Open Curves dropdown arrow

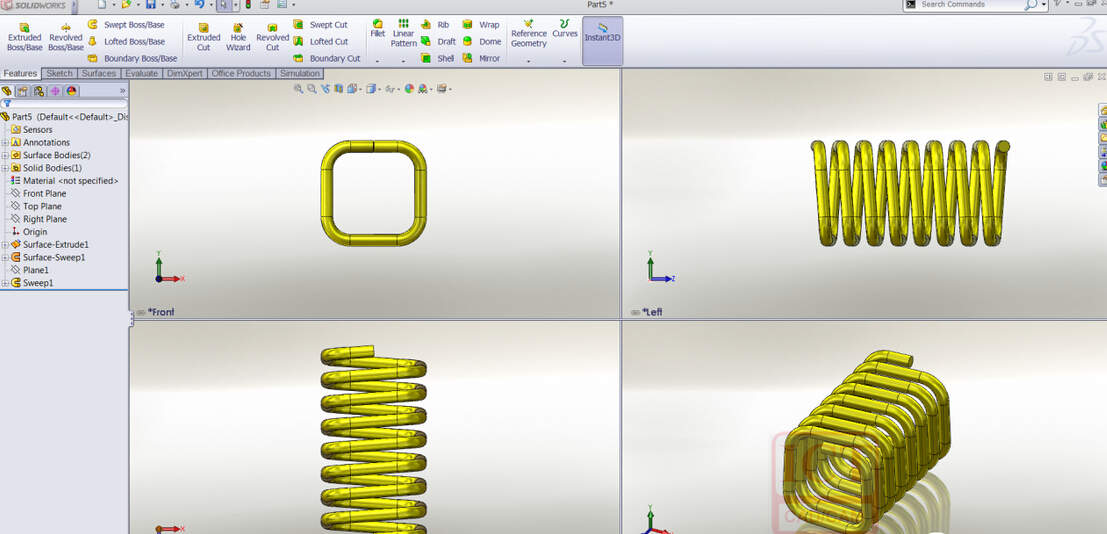pyautogui.click(x=565, y=61)
